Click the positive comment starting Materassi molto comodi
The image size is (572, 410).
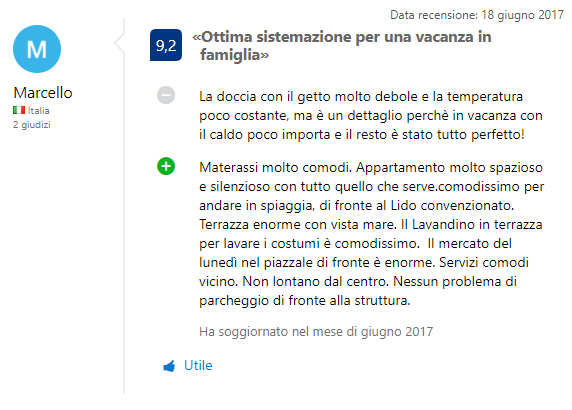tap(371, 234)
